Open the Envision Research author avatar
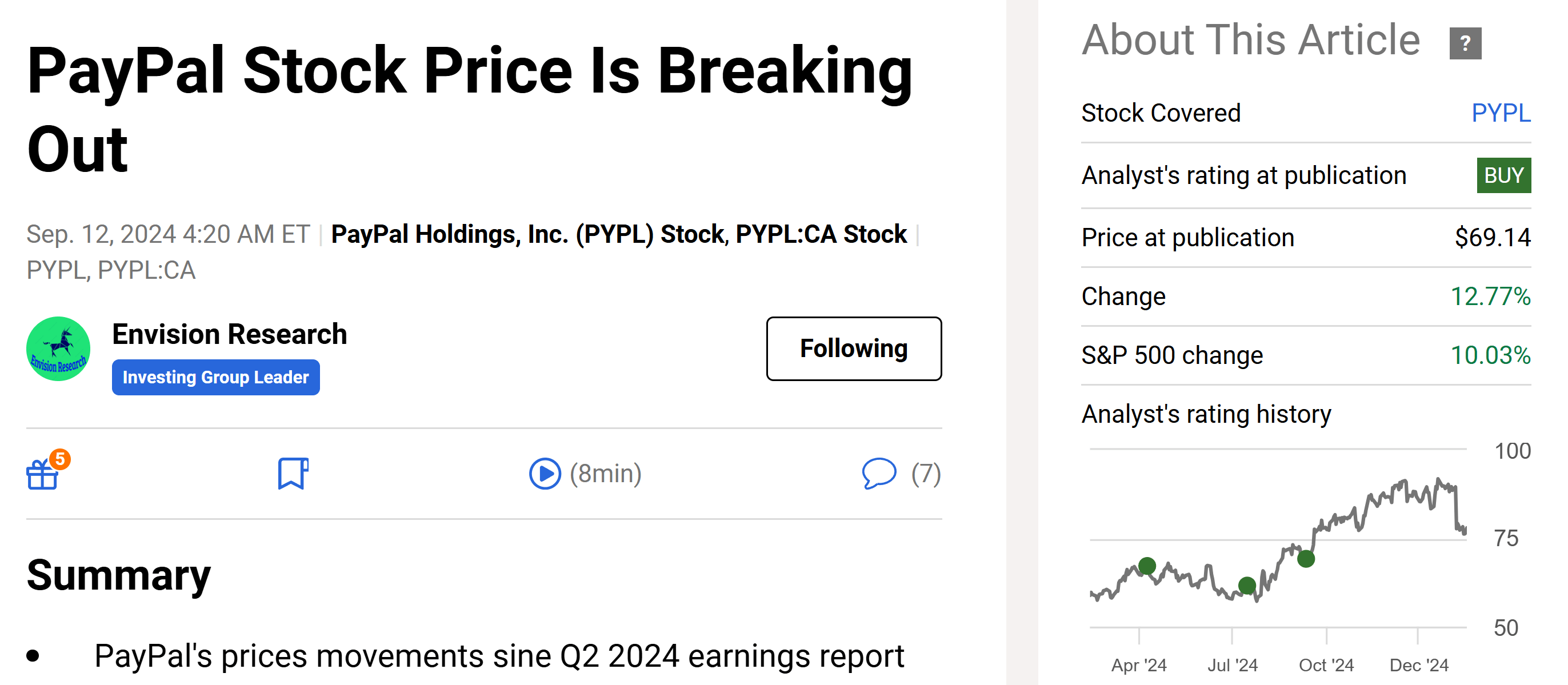The height and width of the screenshot is (685, 1568). coord(58,348)
